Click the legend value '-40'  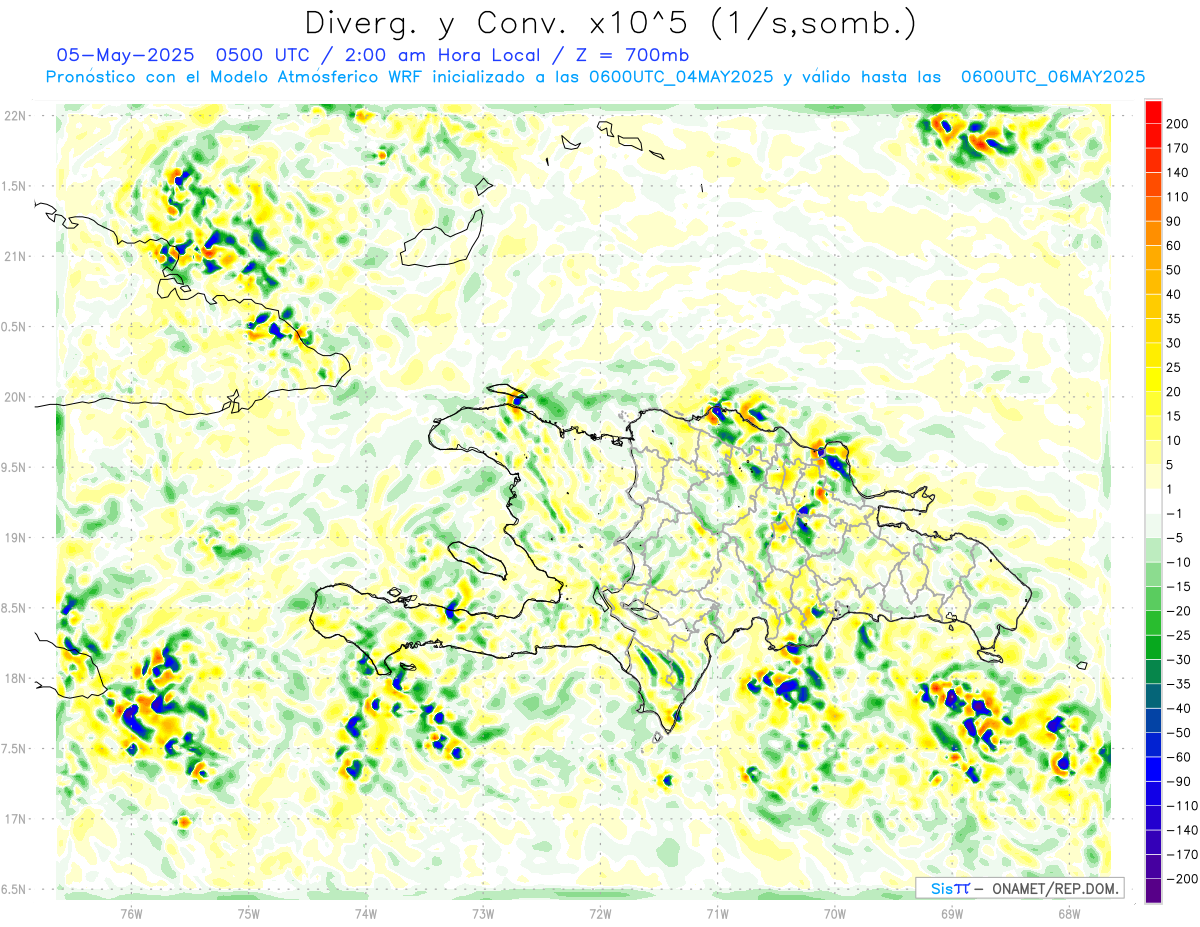click(1180, 708)
